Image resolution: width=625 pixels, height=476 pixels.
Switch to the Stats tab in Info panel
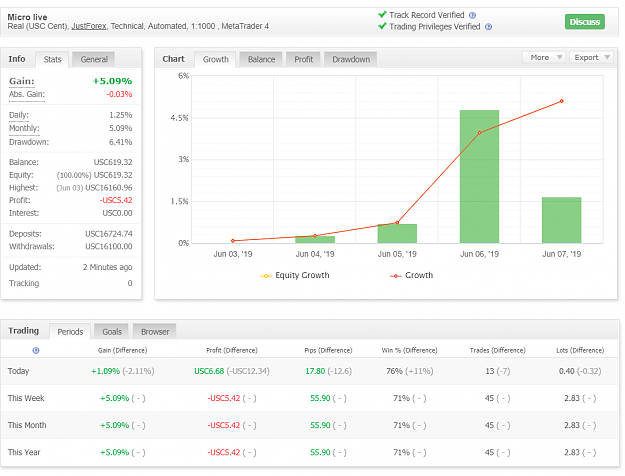[x=52, y=59]
